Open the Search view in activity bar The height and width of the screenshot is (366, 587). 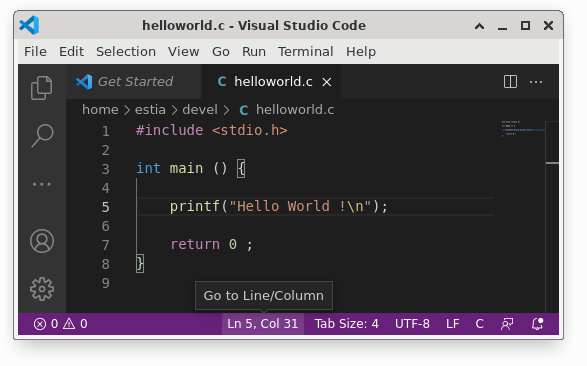pos(42,136)
